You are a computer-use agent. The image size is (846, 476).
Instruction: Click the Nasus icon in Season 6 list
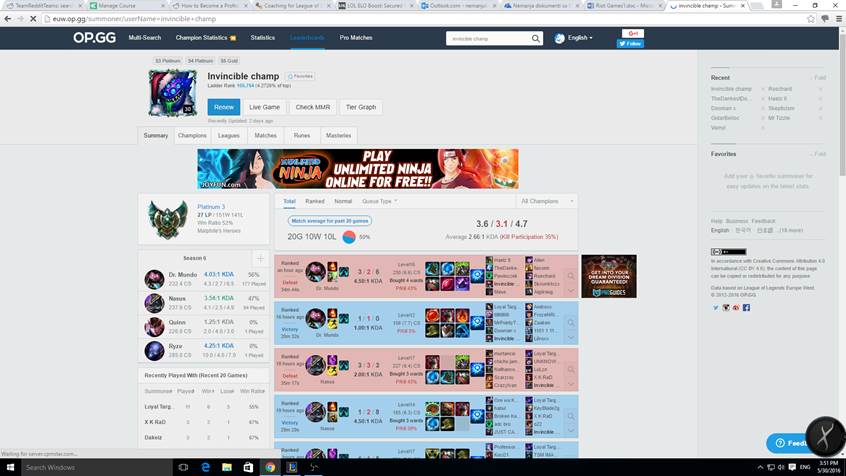(x=154, y=303)
